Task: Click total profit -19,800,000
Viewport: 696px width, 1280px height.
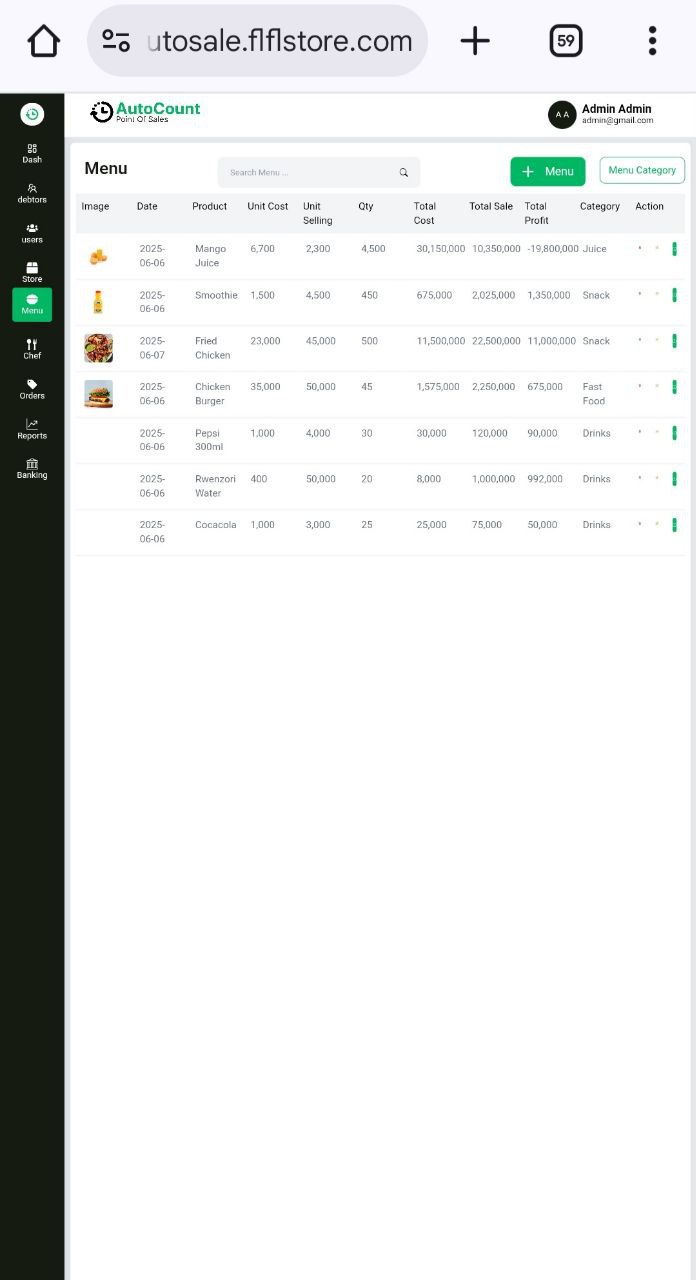Action: click(x=553, y=249)
